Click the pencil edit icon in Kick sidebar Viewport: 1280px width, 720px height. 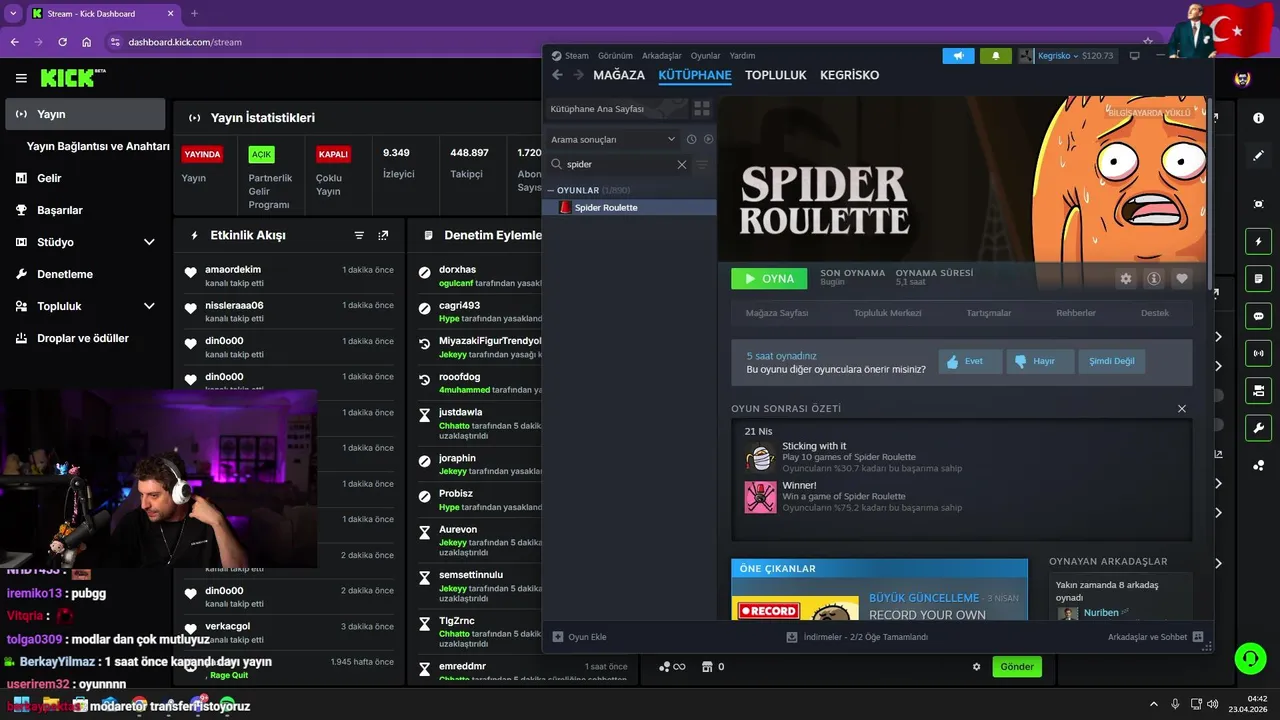pos(1258,156)
